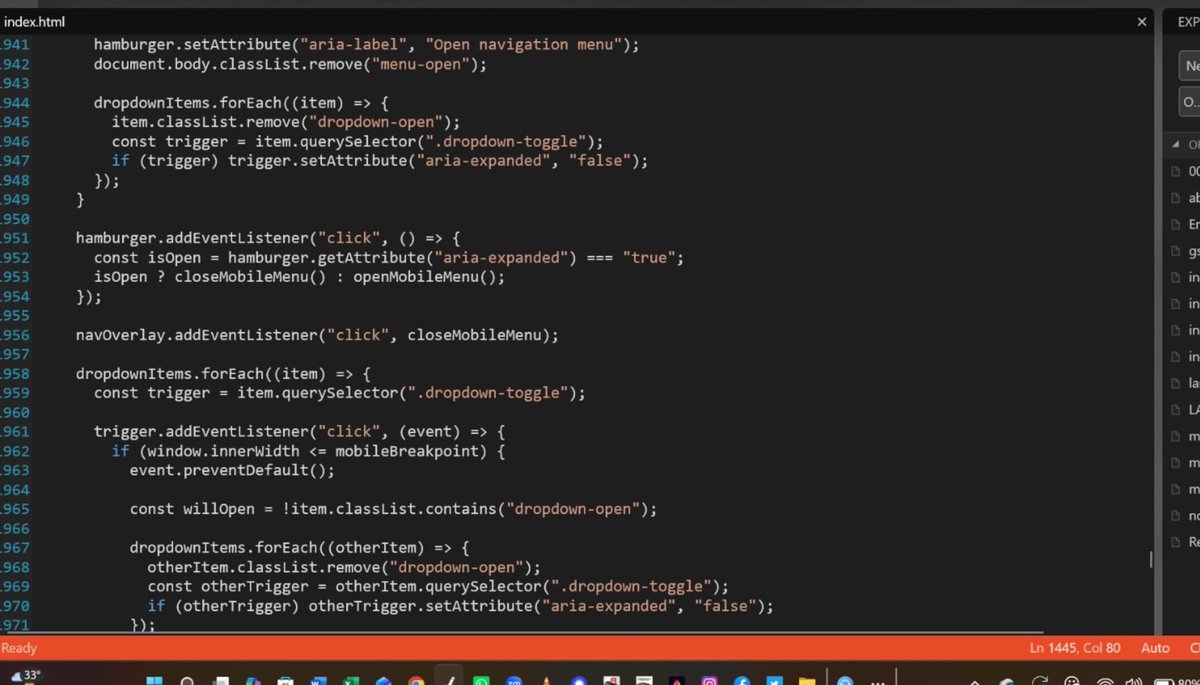This screenshot has width=1200, height=685.
Task: Click the 'Ready' status text
Action: [19, 648]
